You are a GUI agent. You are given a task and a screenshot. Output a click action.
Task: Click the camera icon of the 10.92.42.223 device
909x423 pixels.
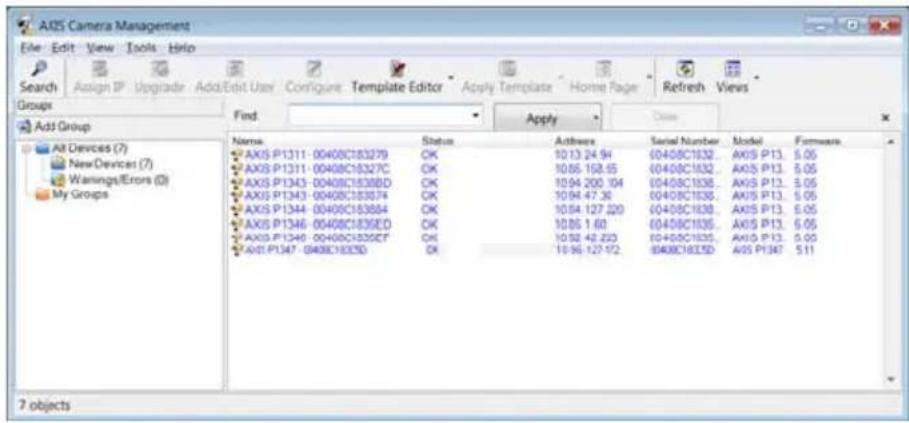(237, 238)
